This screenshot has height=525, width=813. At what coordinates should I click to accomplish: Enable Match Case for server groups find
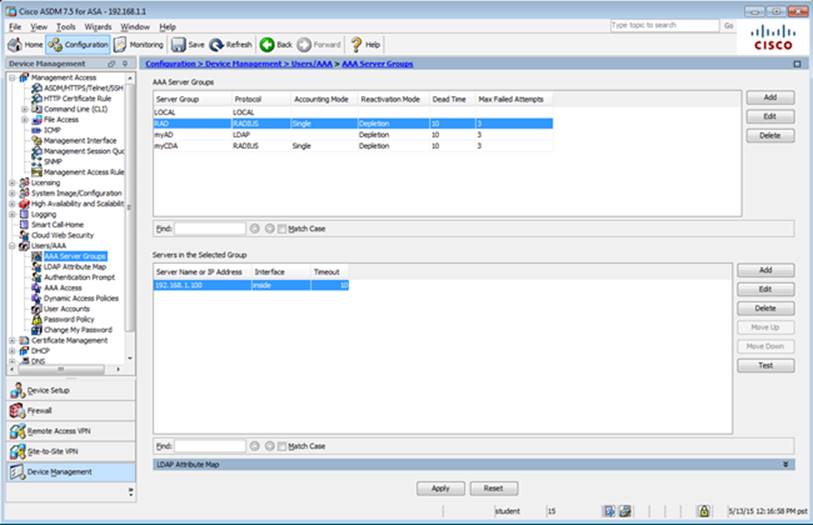point(282,229)
